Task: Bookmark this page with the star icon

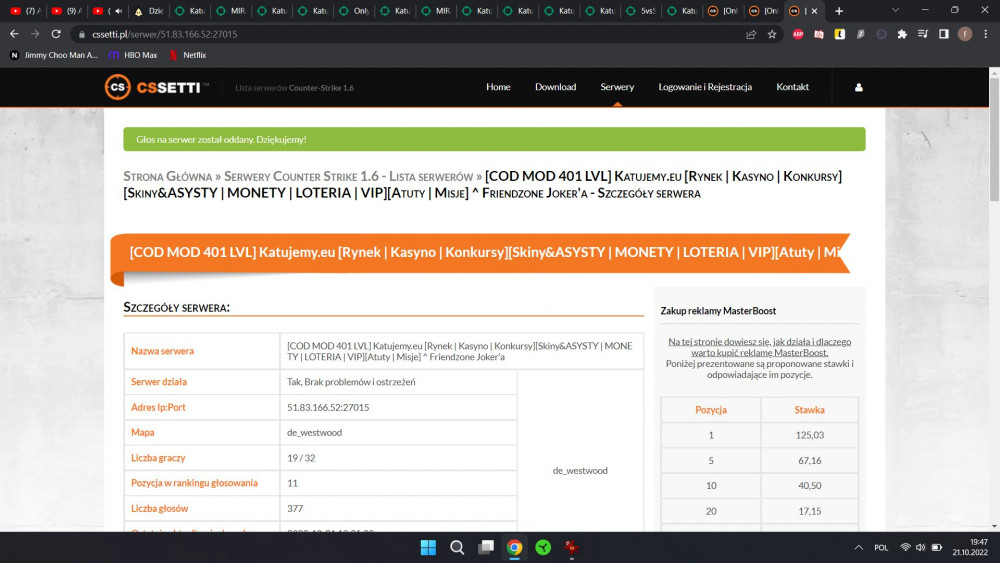Action: click(x=772, y=34)
